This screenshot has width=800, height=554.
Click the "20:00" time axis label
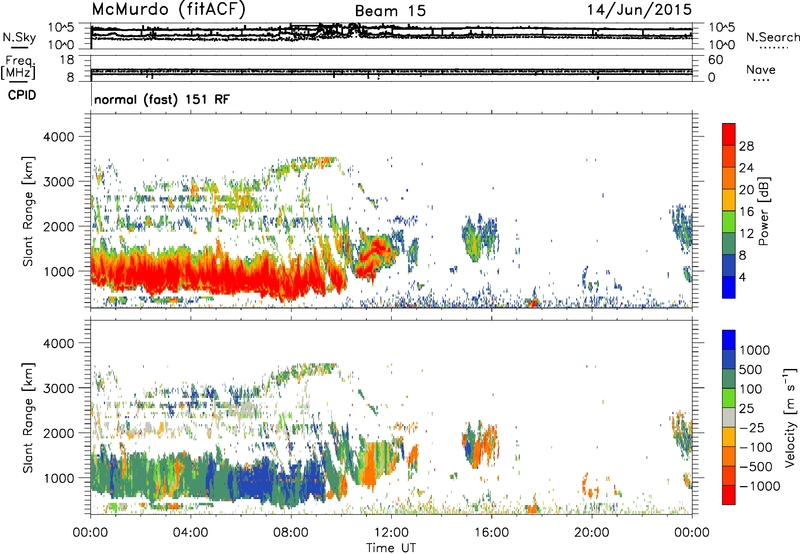592,533
